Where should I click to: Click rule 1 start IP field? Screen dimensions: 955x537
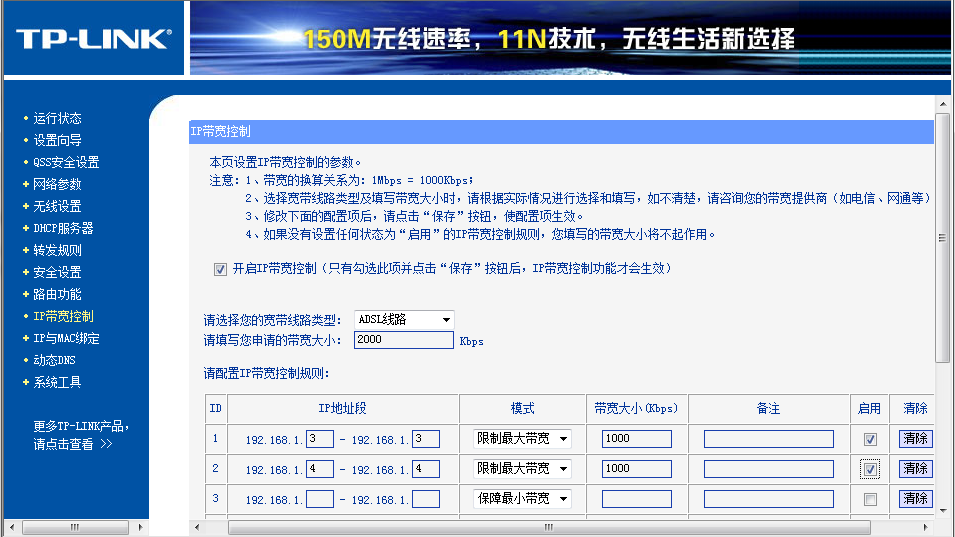click(320, 439)
